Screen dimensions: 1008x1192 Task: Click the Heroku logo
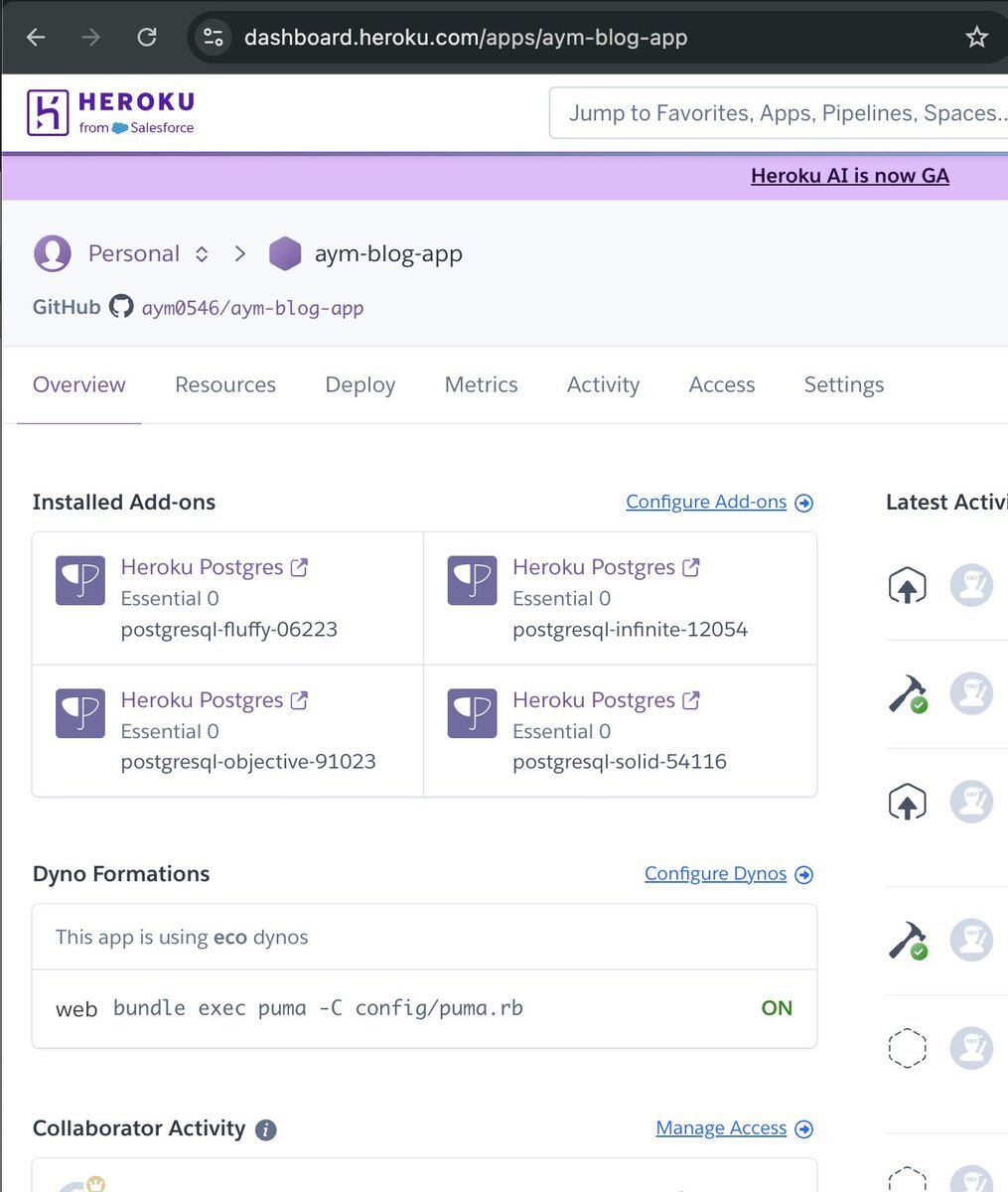pyautogui.click(x=111, y=112)
